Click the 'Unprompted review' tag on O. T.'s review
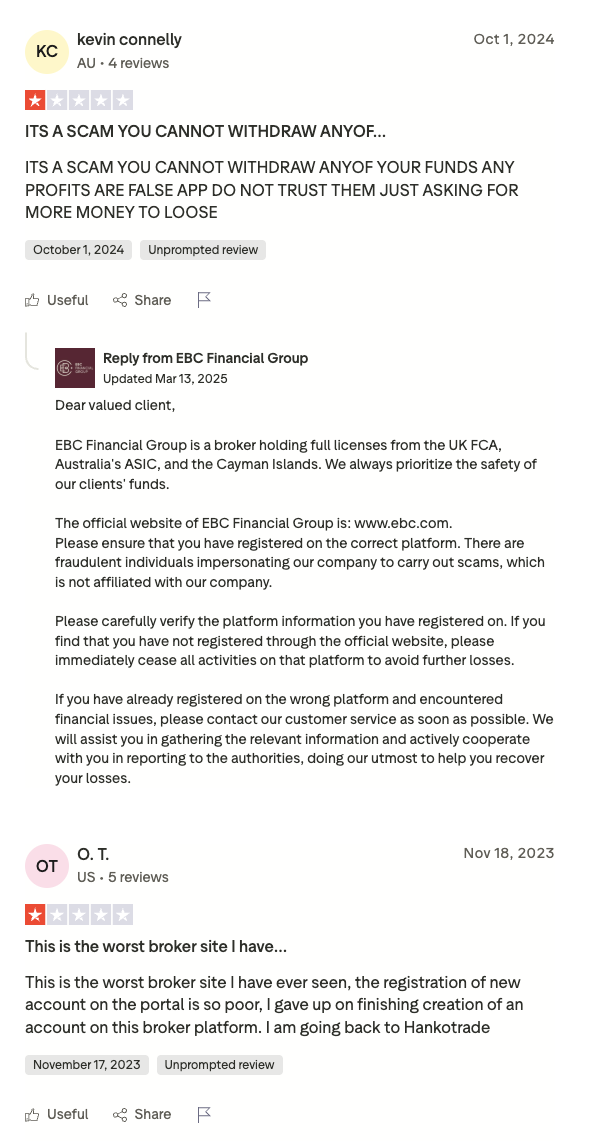 point(219,1065)
